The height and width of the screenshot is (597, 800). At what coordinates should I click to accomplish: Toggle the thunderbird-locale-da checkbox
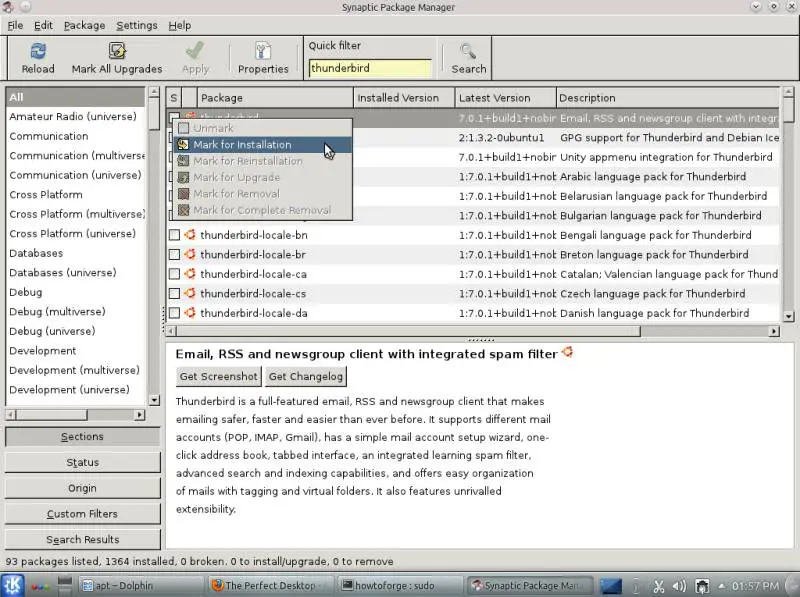174,313
